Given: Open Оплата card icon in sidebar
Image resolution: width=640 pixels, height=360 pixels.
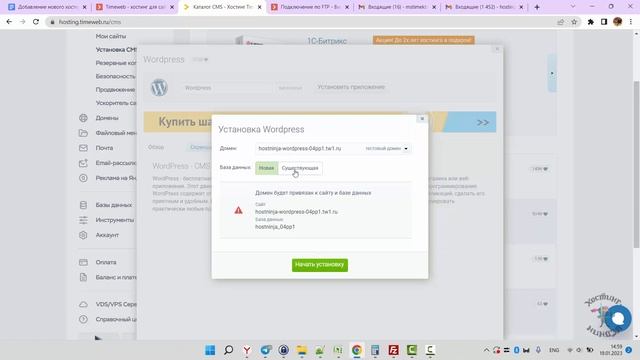Looking at the screenshot, I should [x=83, y=262].
